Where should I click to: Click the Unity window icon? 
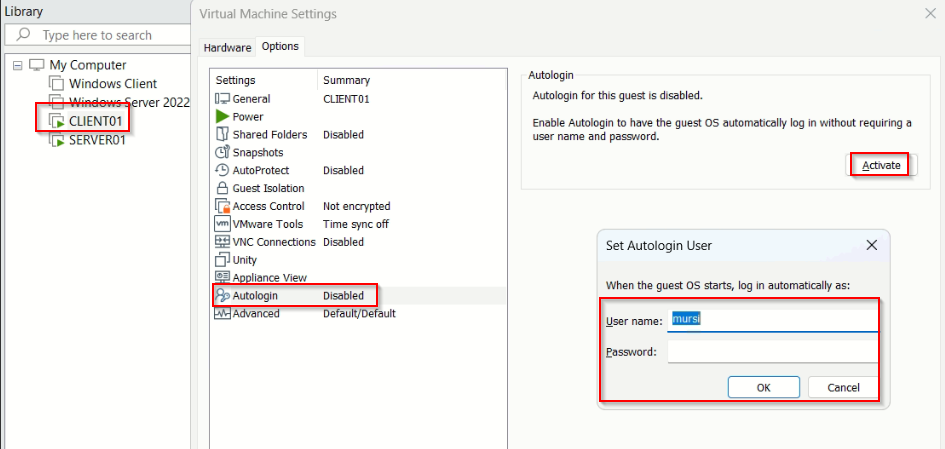click(x=221, y=260)
